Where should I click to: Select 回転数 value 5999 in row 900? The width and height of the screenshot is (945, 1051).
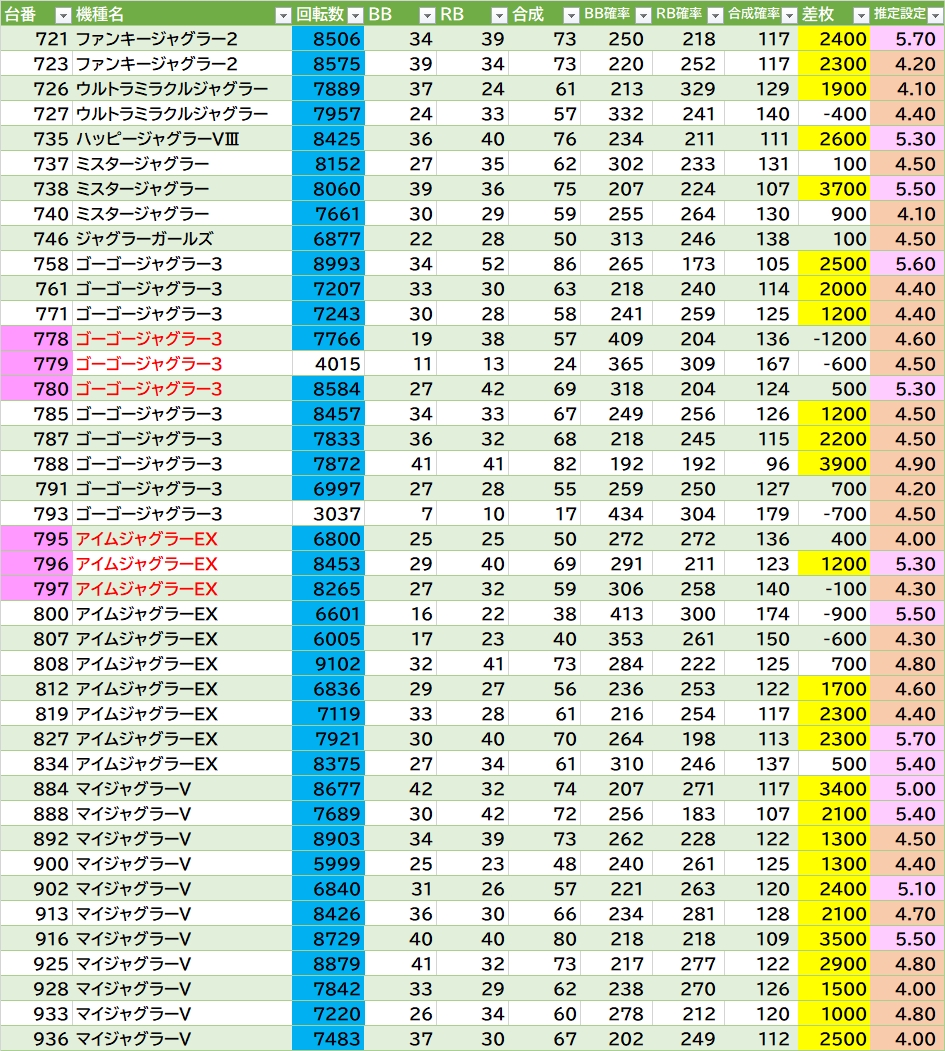coord(328,864)
